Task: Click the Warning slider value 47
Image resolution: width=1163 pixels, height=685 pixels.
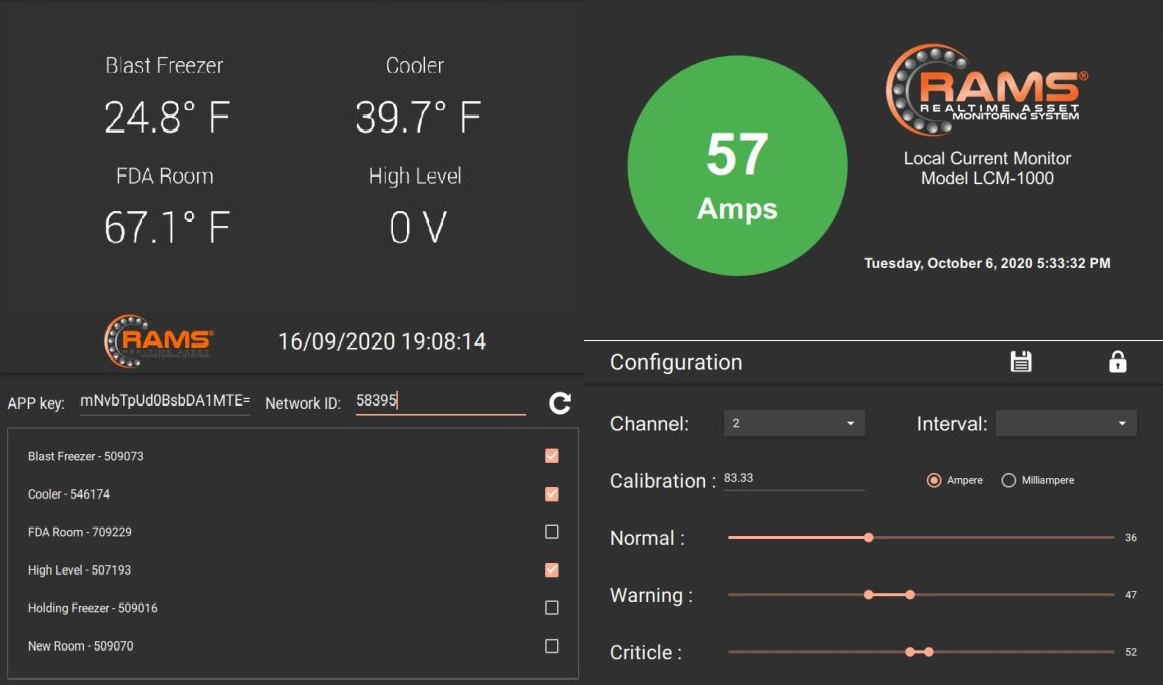Action: point(1130,595)
